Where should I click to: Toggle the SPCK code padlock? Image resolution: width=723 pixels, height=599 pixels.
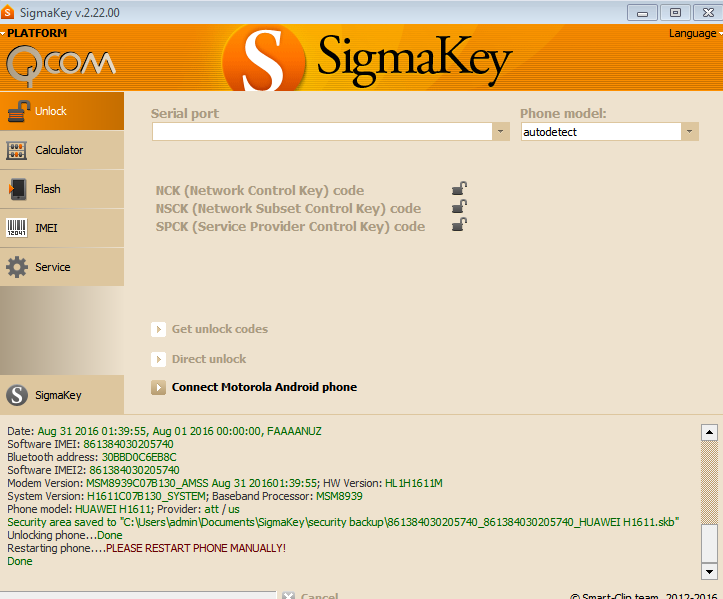[x=459, y=226]
